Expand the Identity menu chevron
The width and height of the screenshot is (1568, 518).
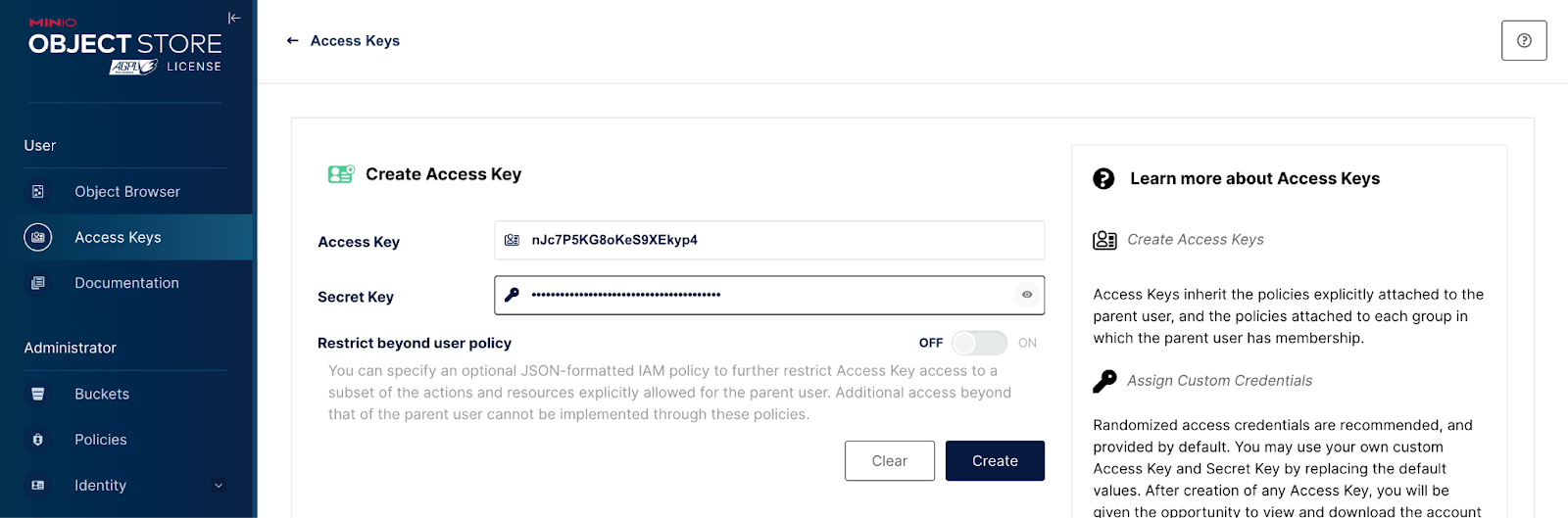tap(219, 485)
